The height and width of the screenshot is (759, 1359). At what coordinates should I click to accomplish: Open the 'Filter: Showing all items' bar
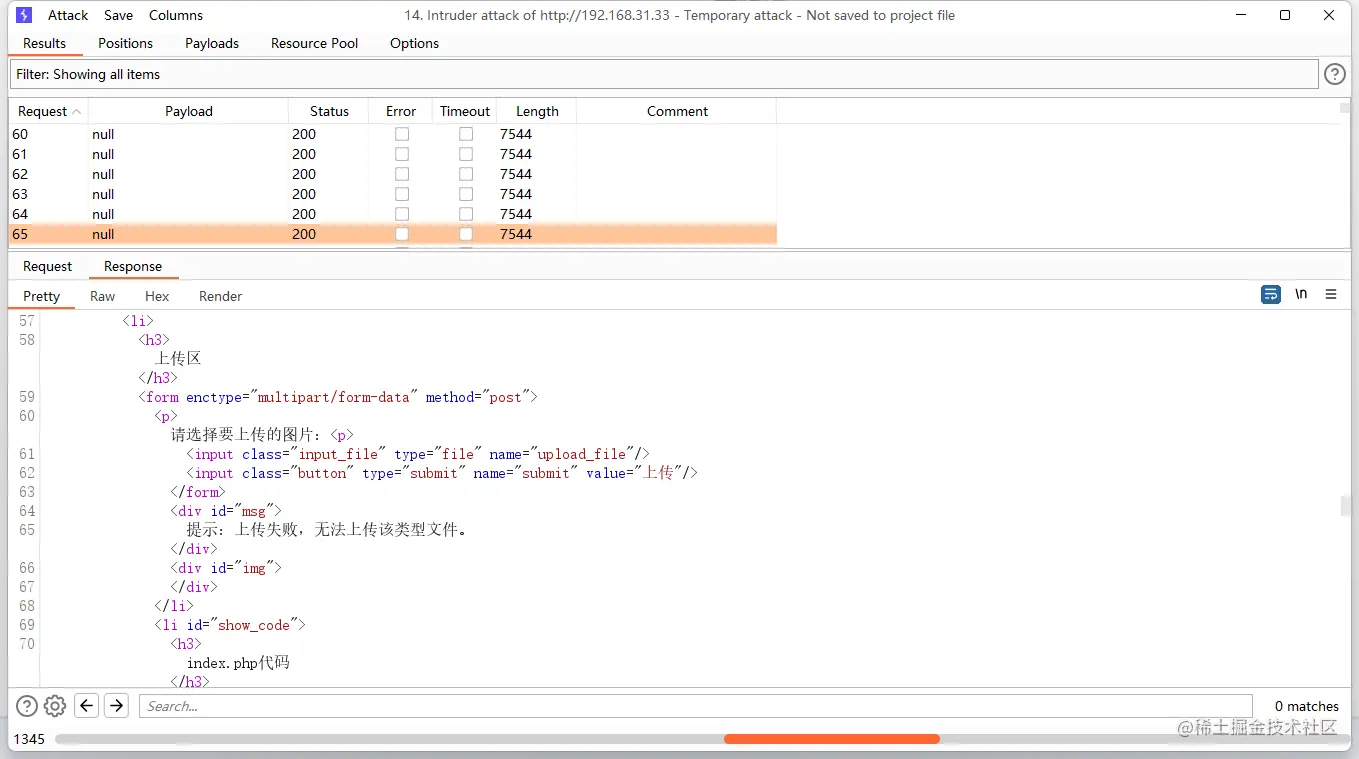tap(664, 74)
